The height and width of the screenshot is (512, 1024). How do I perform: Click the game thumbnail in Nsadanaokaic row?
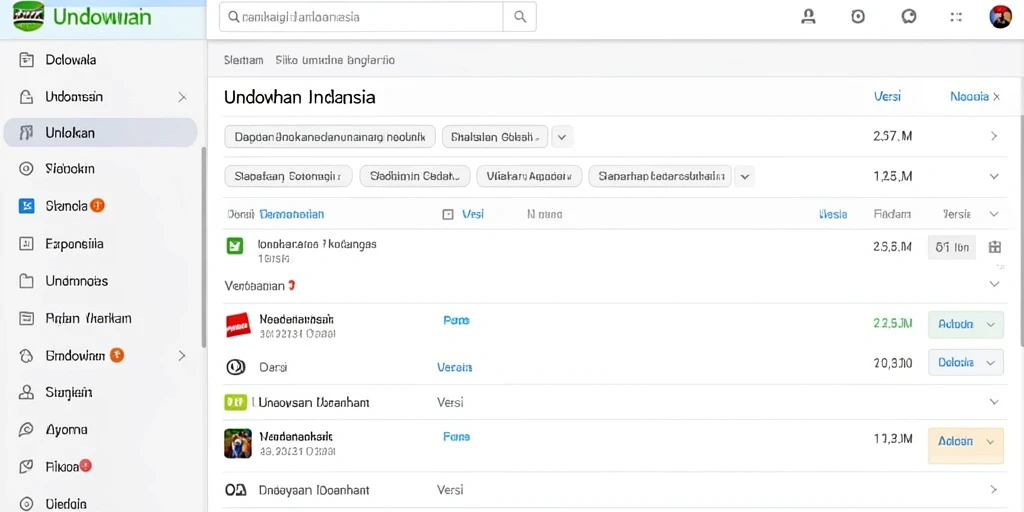pos(238,443)
